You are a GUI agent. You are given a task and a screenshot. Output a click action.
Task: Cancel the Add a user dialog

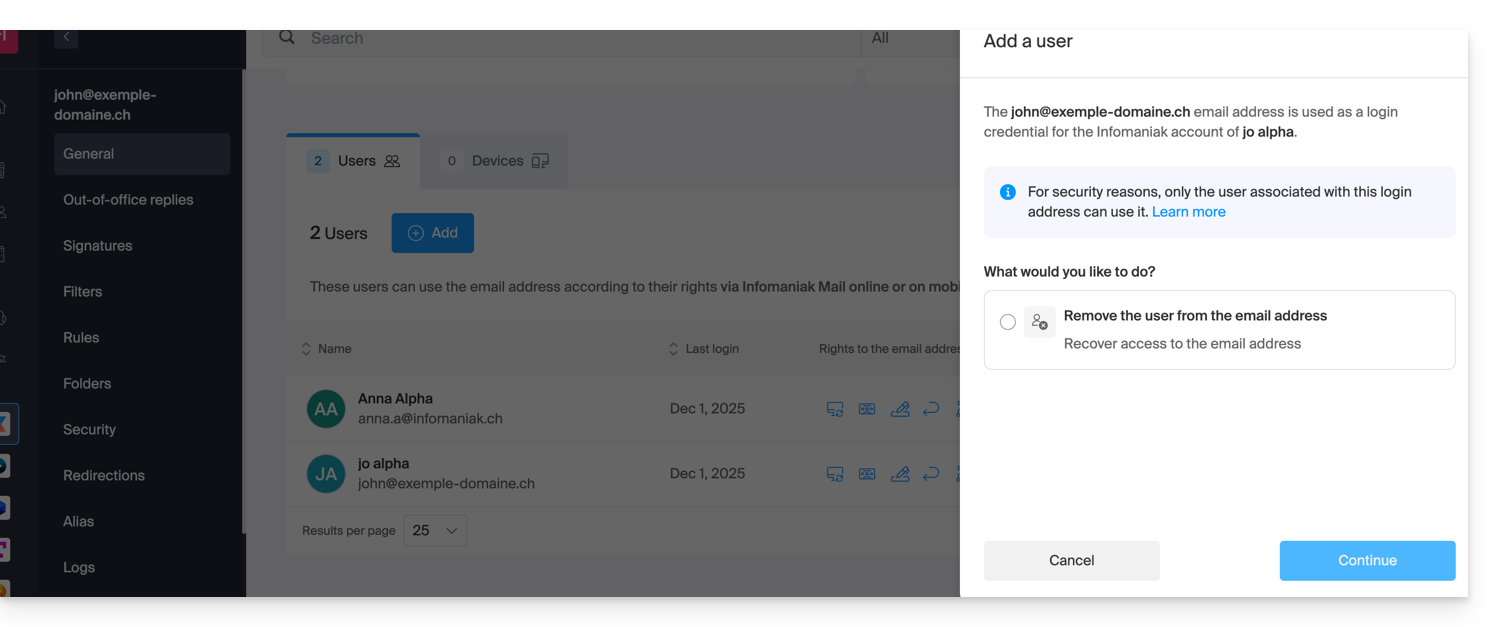tap(1071, 561)
